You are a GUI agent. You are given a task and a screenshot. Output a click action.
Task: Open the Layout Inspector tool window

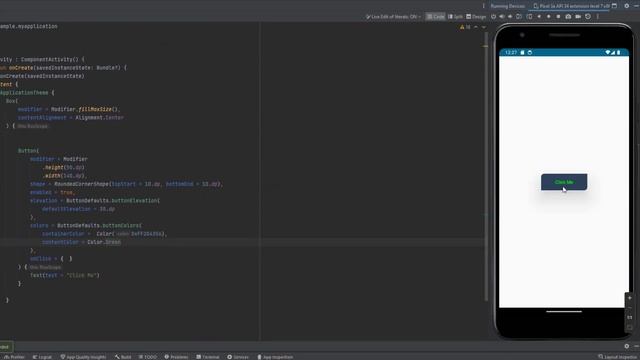[x=618, y=357]
